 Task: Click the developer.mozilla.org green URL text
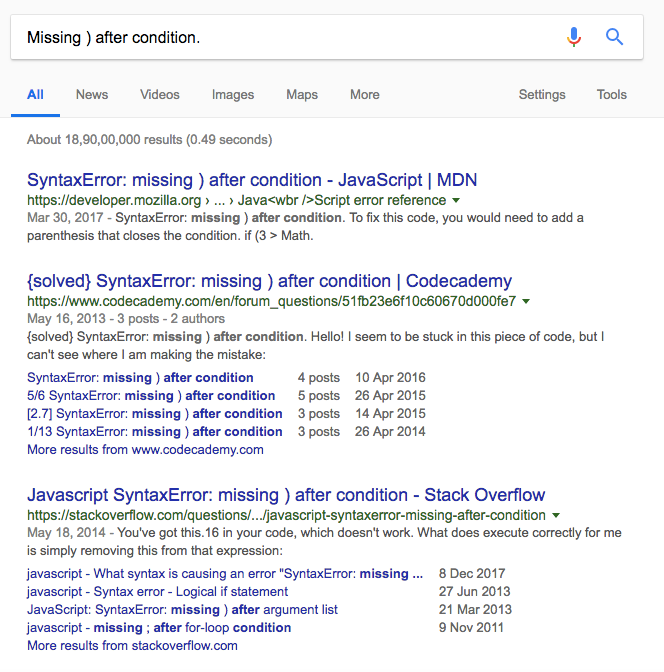[x=237, y=200]
